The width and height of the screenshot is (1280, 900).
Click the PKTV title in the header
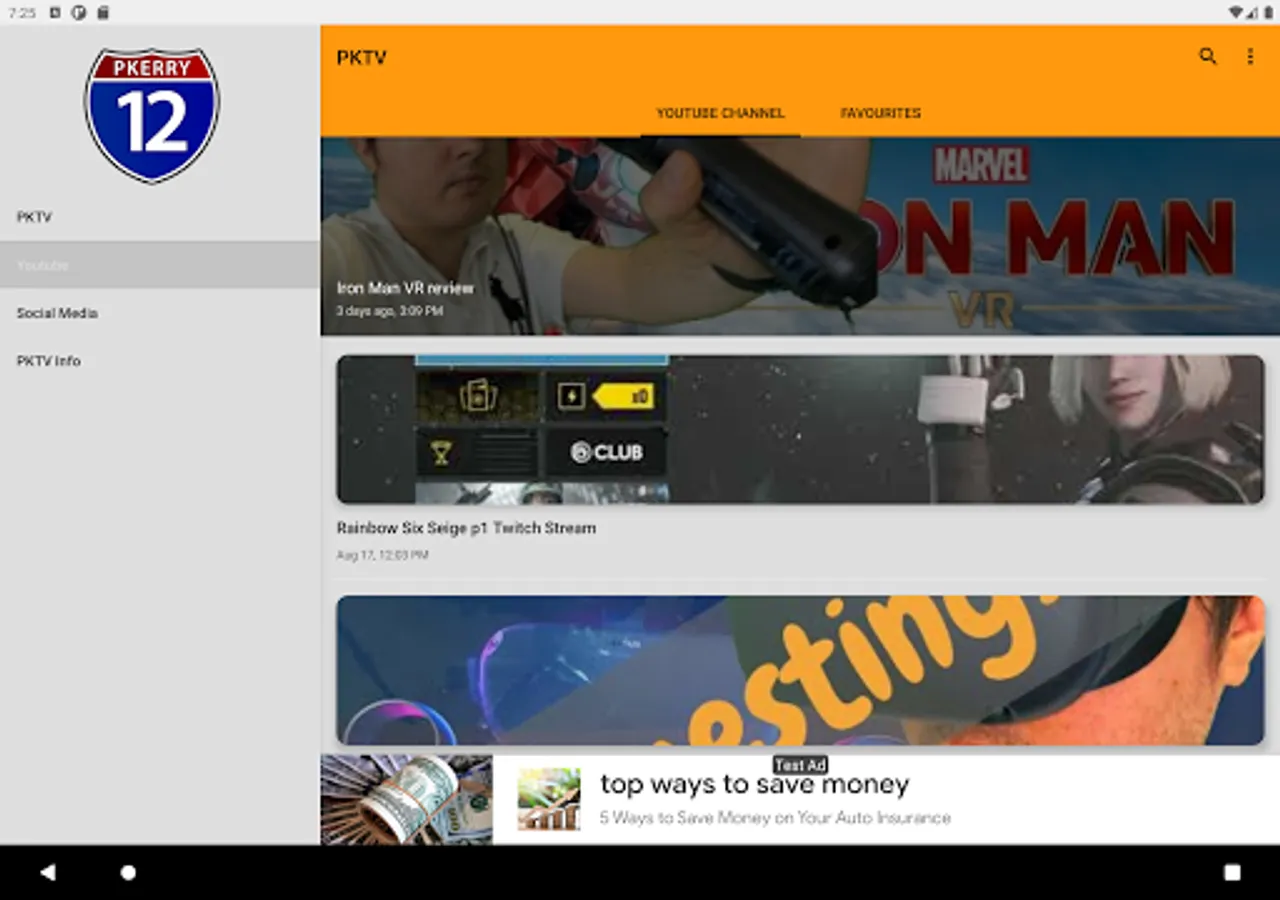point(361,58)
